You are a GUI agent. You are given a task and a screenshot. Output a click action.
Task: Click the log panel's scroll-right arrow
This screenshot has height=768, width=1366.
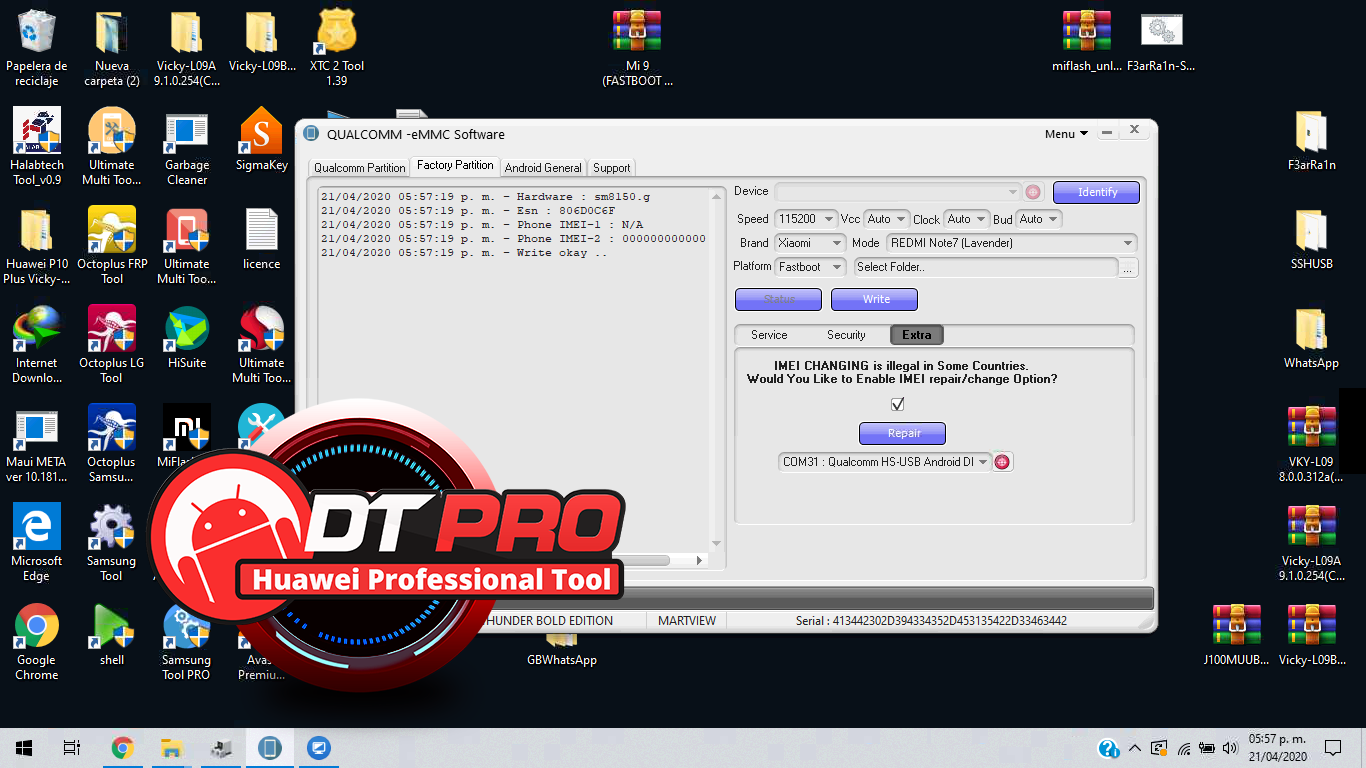tap(700, 561)
